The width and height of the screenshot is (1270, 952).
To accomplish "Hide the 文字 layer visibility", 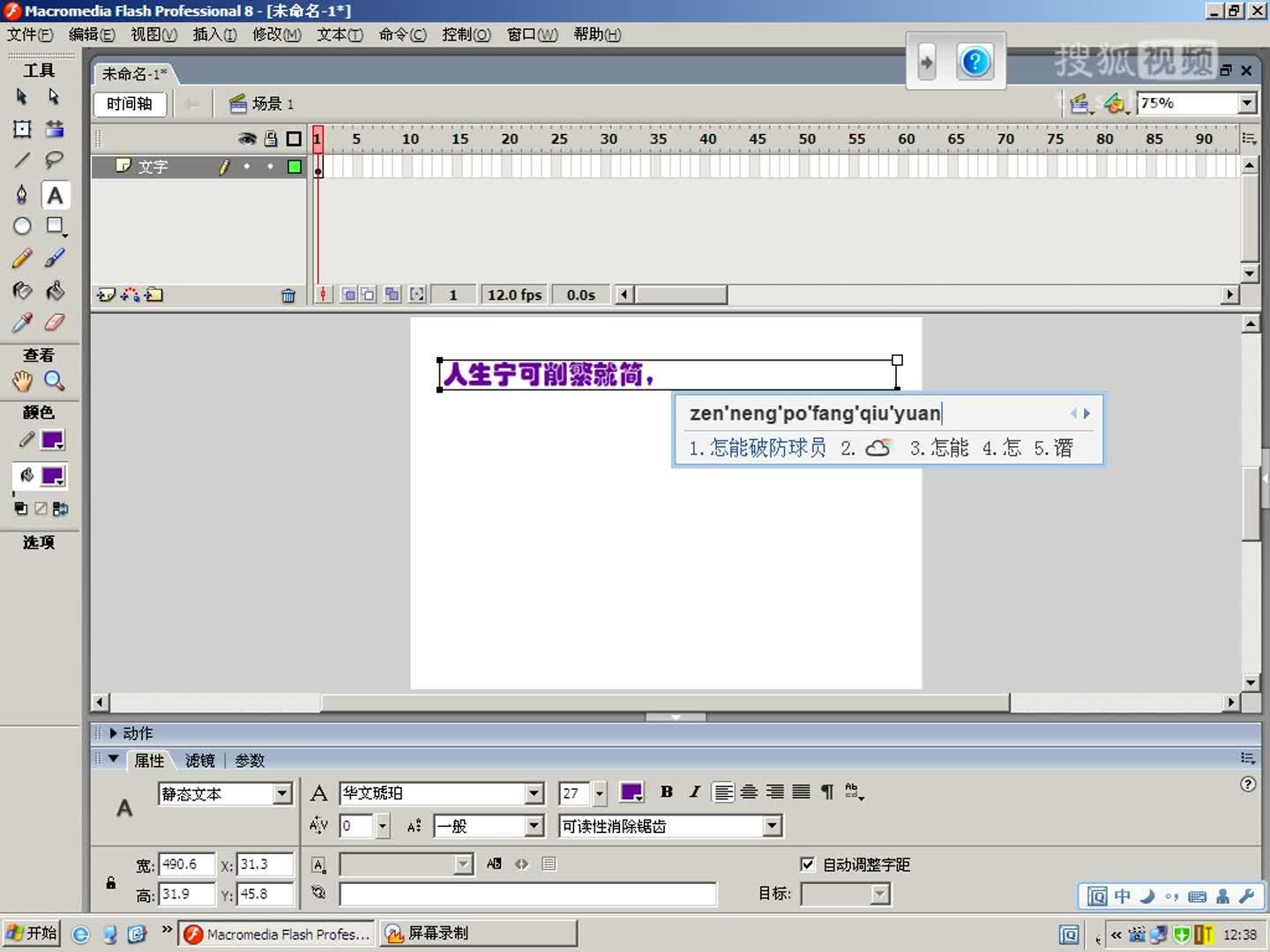I will pyautogui.click(x=246, y=166).
